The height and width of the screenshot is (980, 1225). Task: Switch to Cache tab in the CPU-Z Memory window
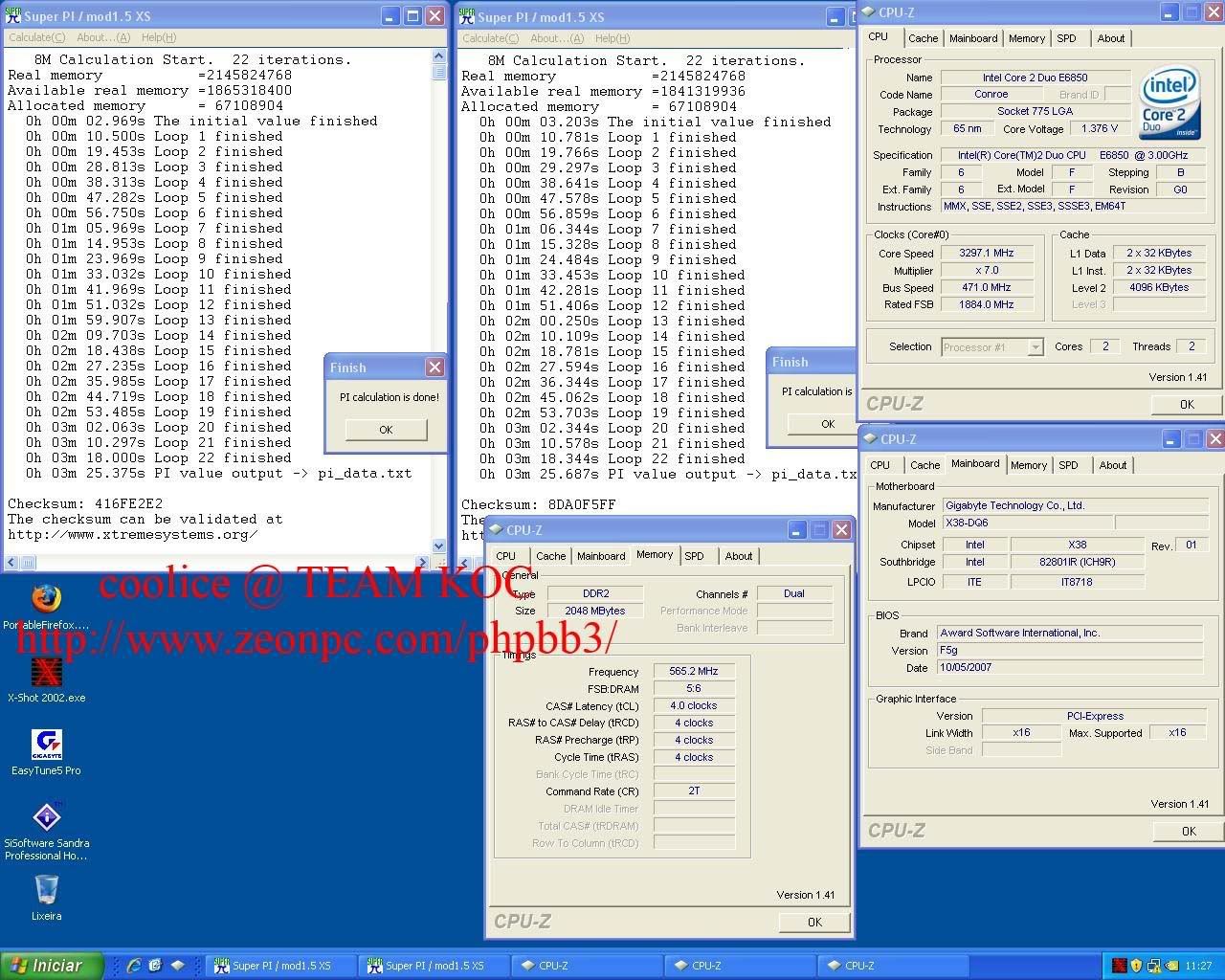pyautogui.click(x=550, y=556)
